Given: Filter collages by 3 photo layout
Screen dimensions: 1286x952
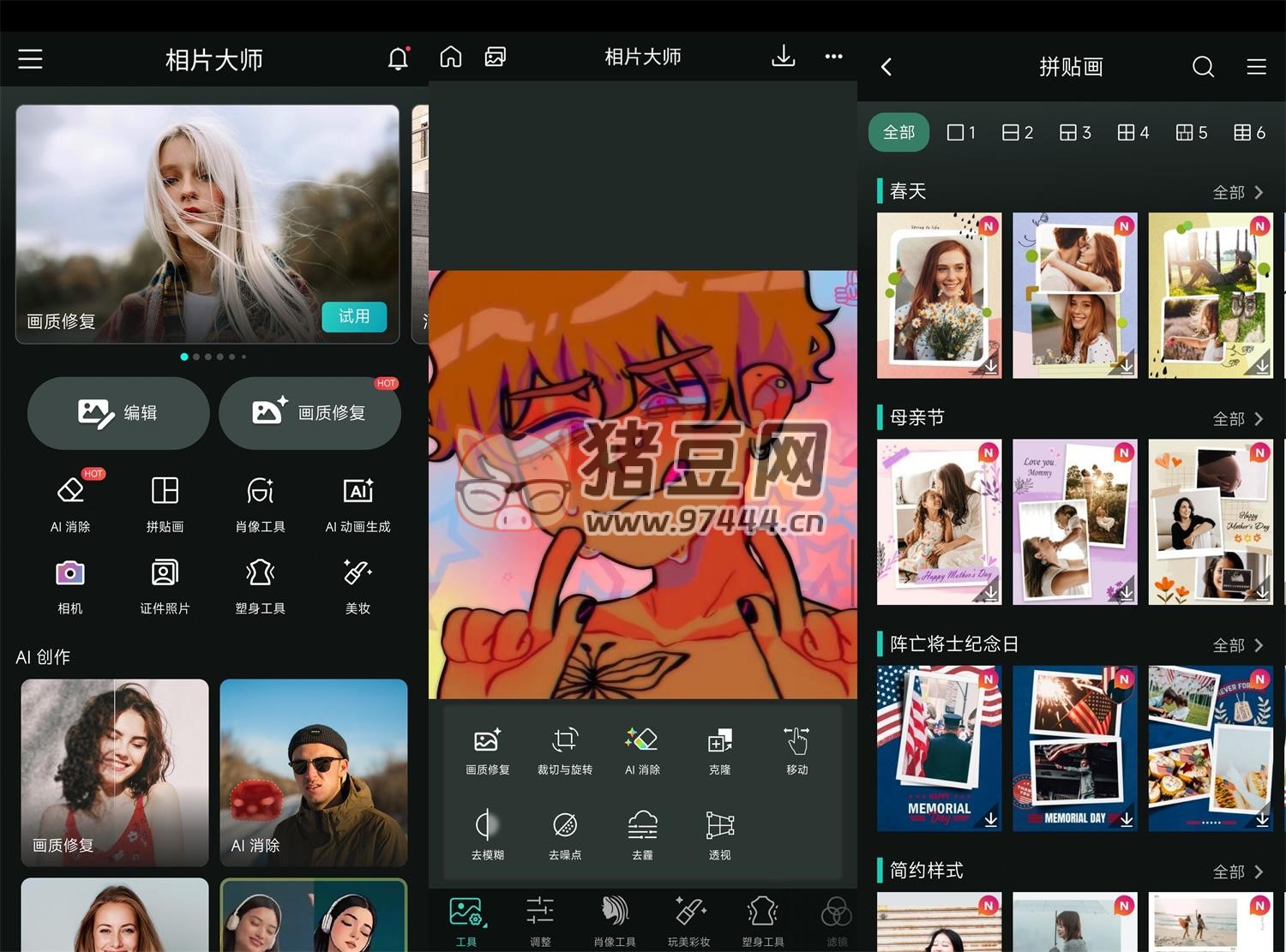Looking at the screenshot, I should 1075,133.
